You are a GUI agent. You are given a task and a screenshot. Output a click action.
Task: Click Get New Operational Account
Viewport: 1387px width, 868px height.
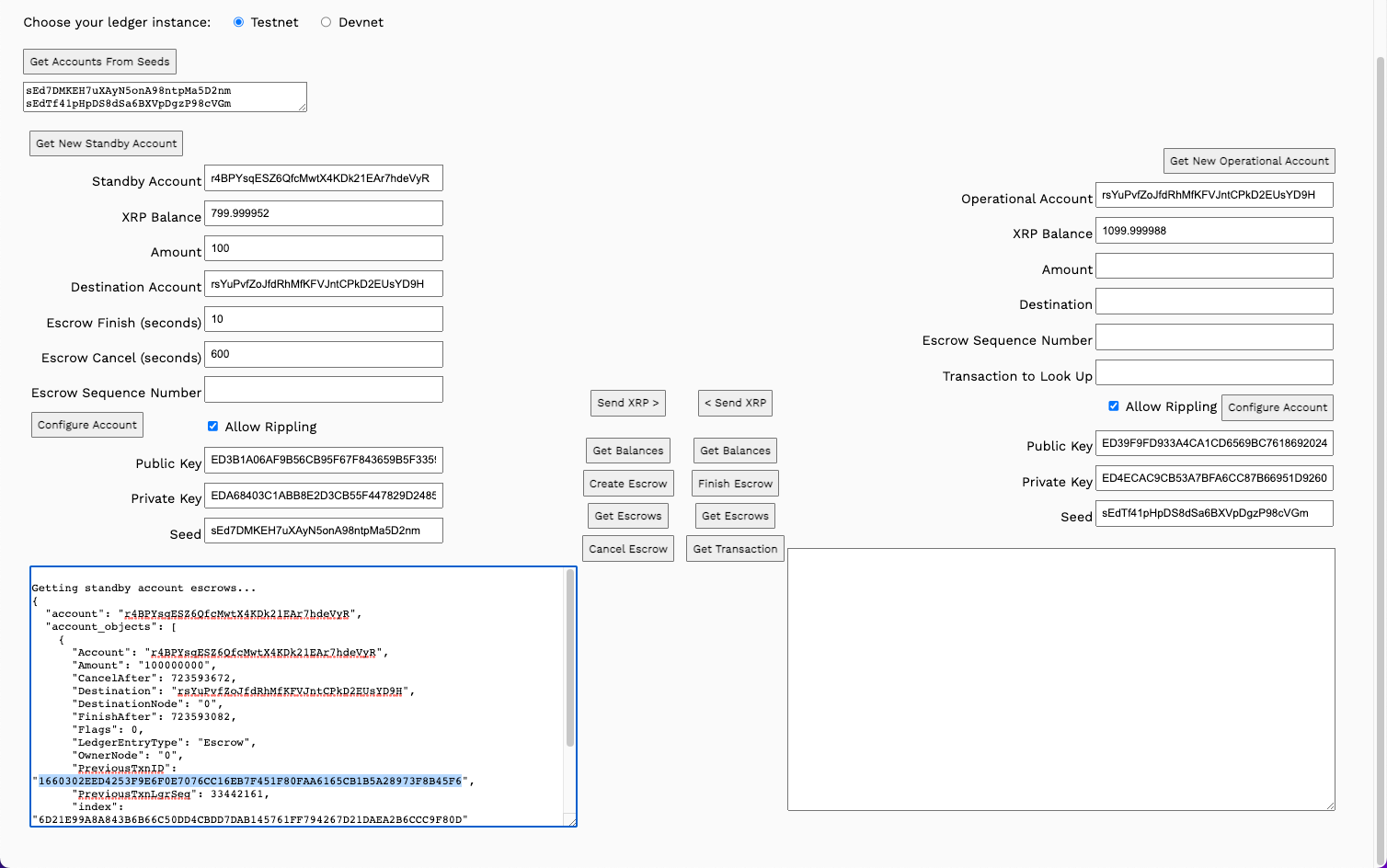click(1248, 160)
